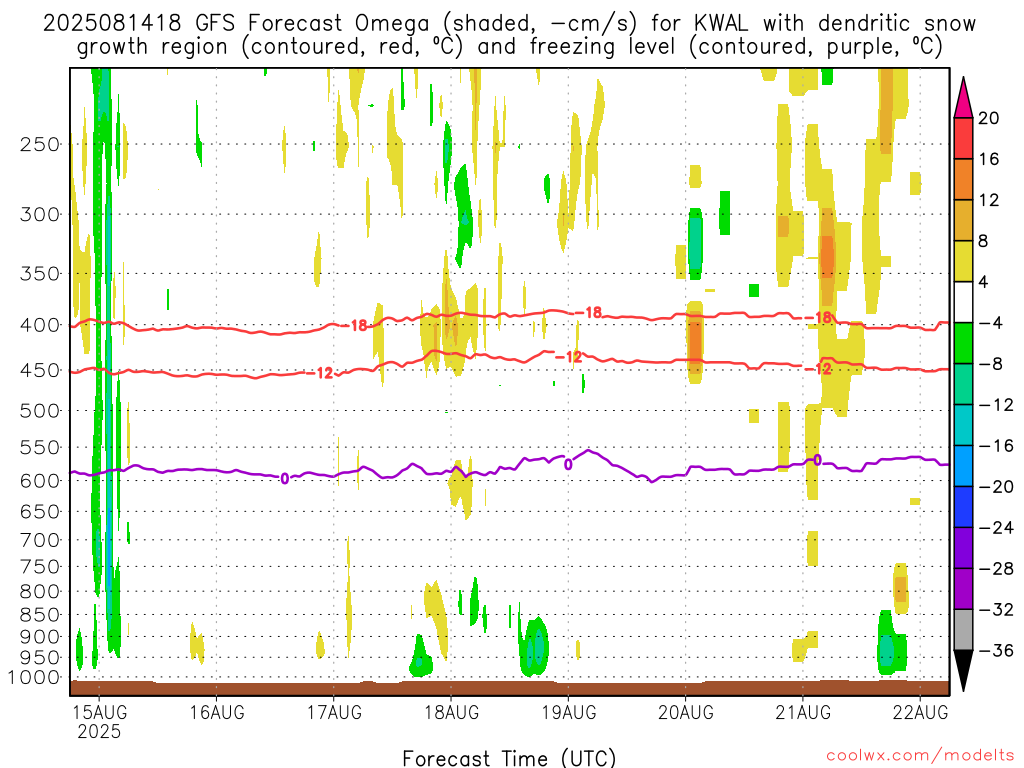The image size is (1024, 768).
Task: Click the colorbar value label -24
Action: [x=996, y=528]
